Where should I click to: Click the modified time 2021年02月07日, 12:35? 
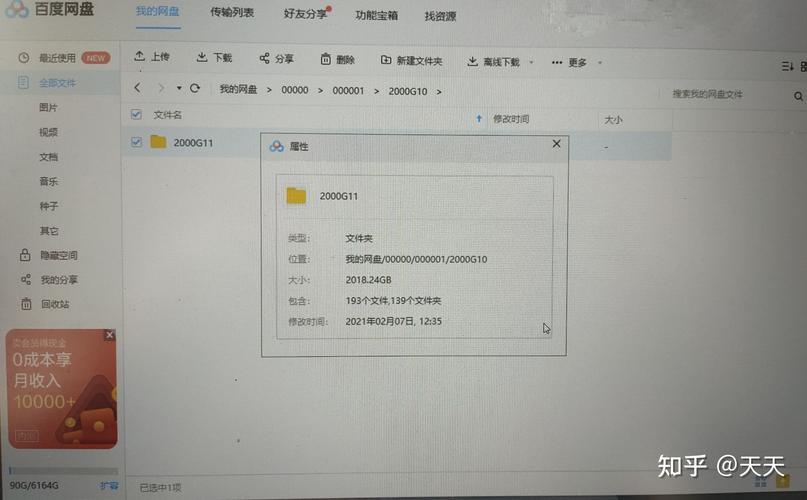[x=393, y=321]
